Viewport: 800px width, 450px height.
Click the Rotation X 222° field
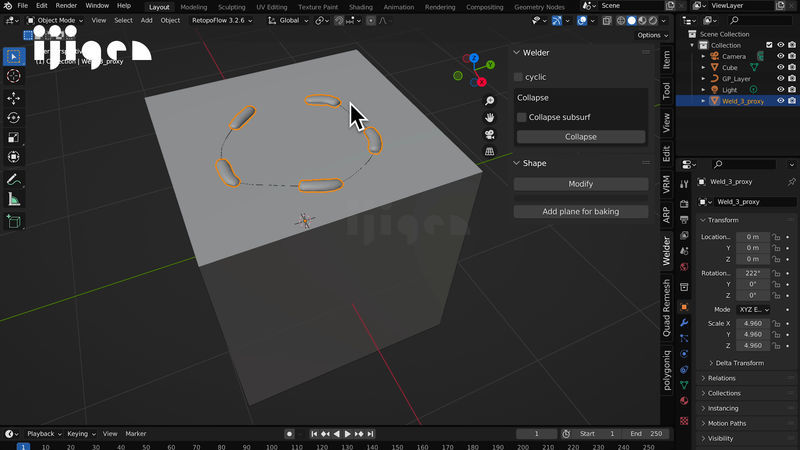753,273
